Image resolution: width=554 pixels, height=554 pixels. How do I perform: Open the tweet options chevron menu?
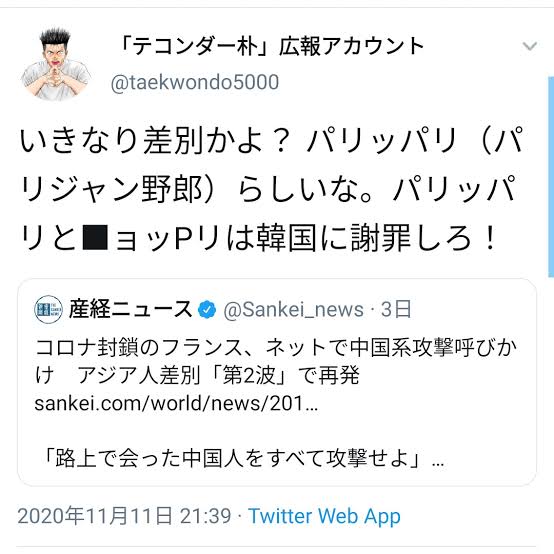point(529,46)
